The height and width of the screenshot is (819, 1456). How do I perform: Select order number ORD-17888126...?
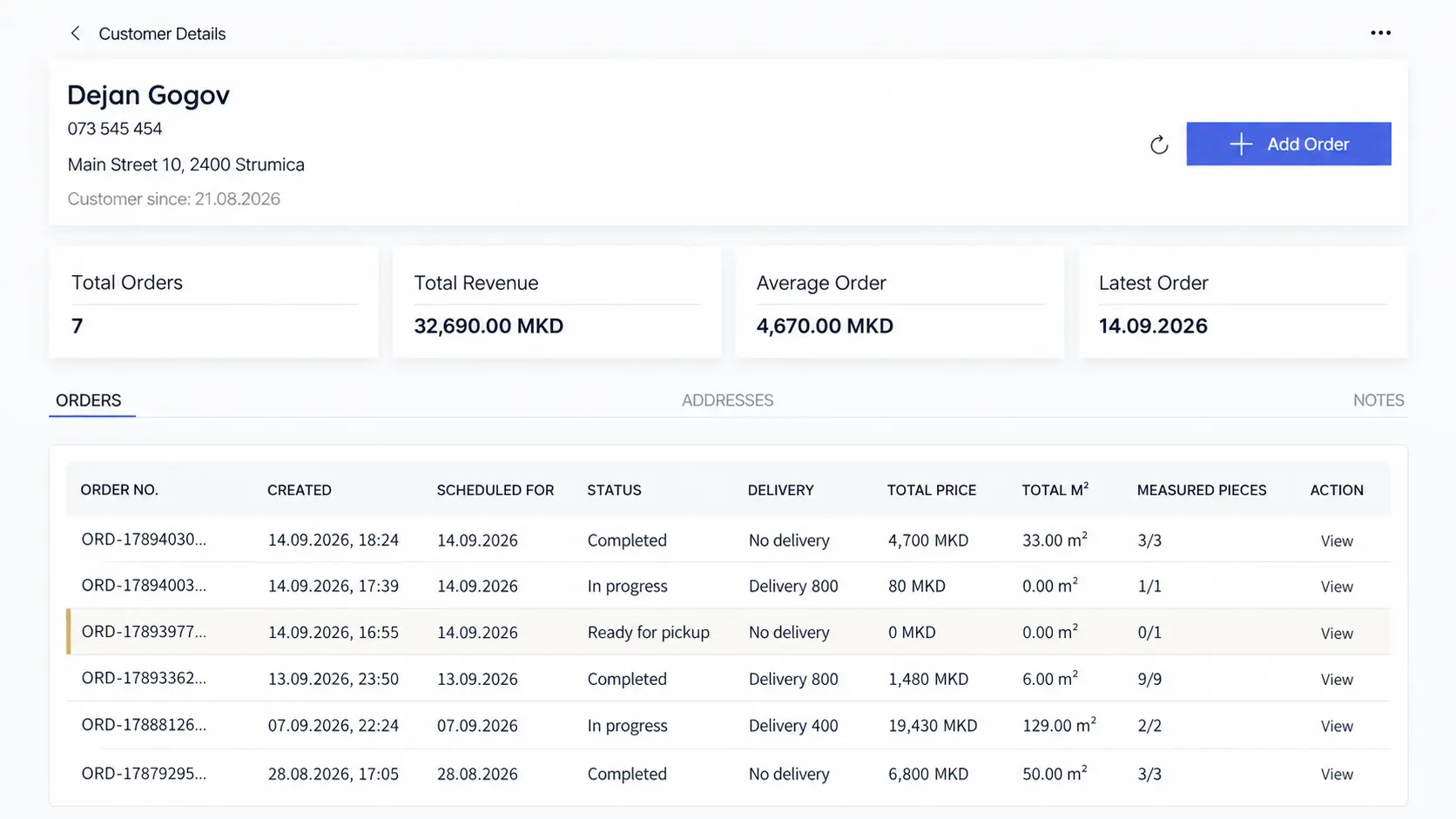click(x=144, y=724)
